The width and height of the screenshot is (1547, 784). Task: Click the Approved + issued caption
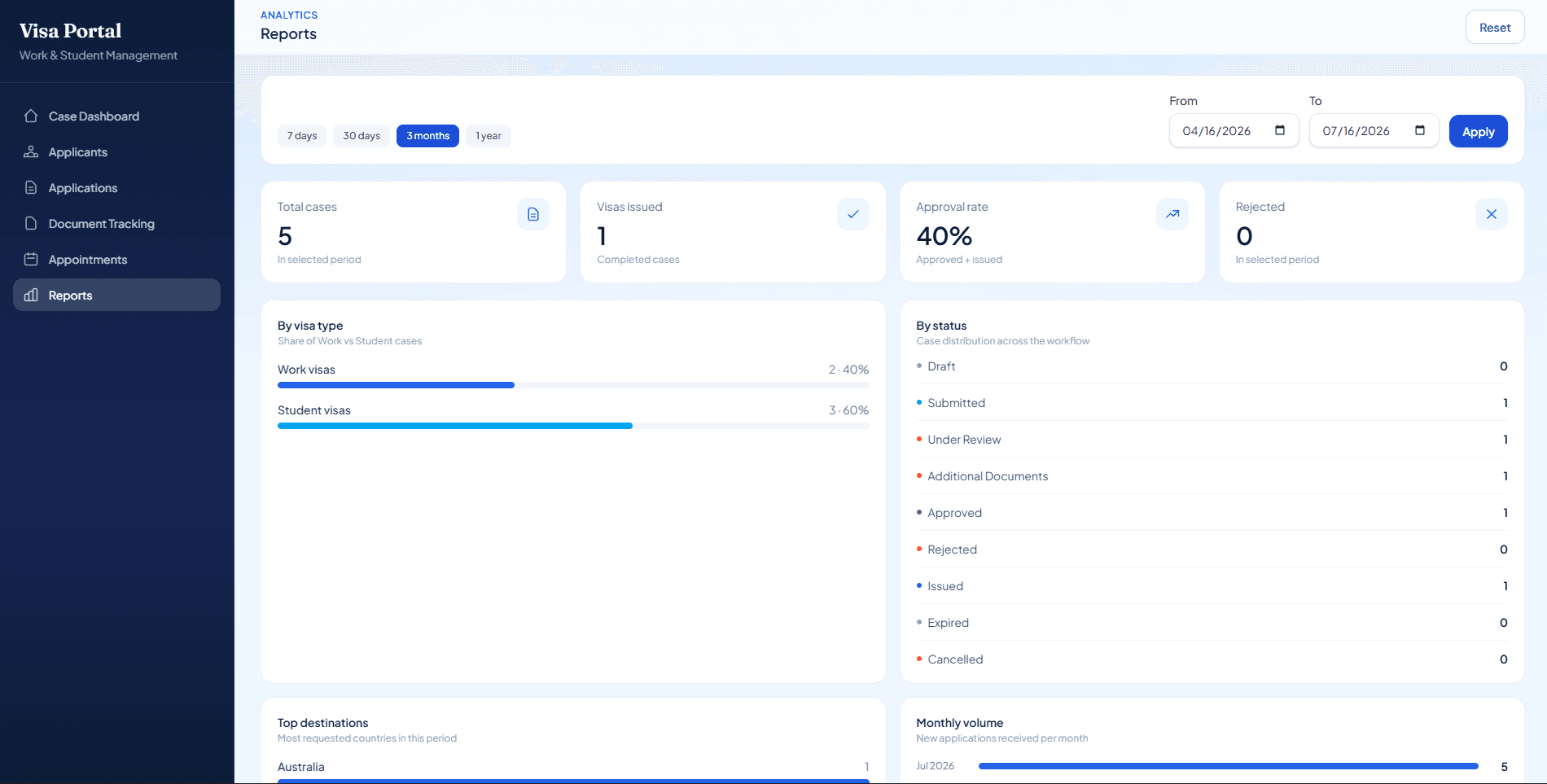tap(959, 260)
